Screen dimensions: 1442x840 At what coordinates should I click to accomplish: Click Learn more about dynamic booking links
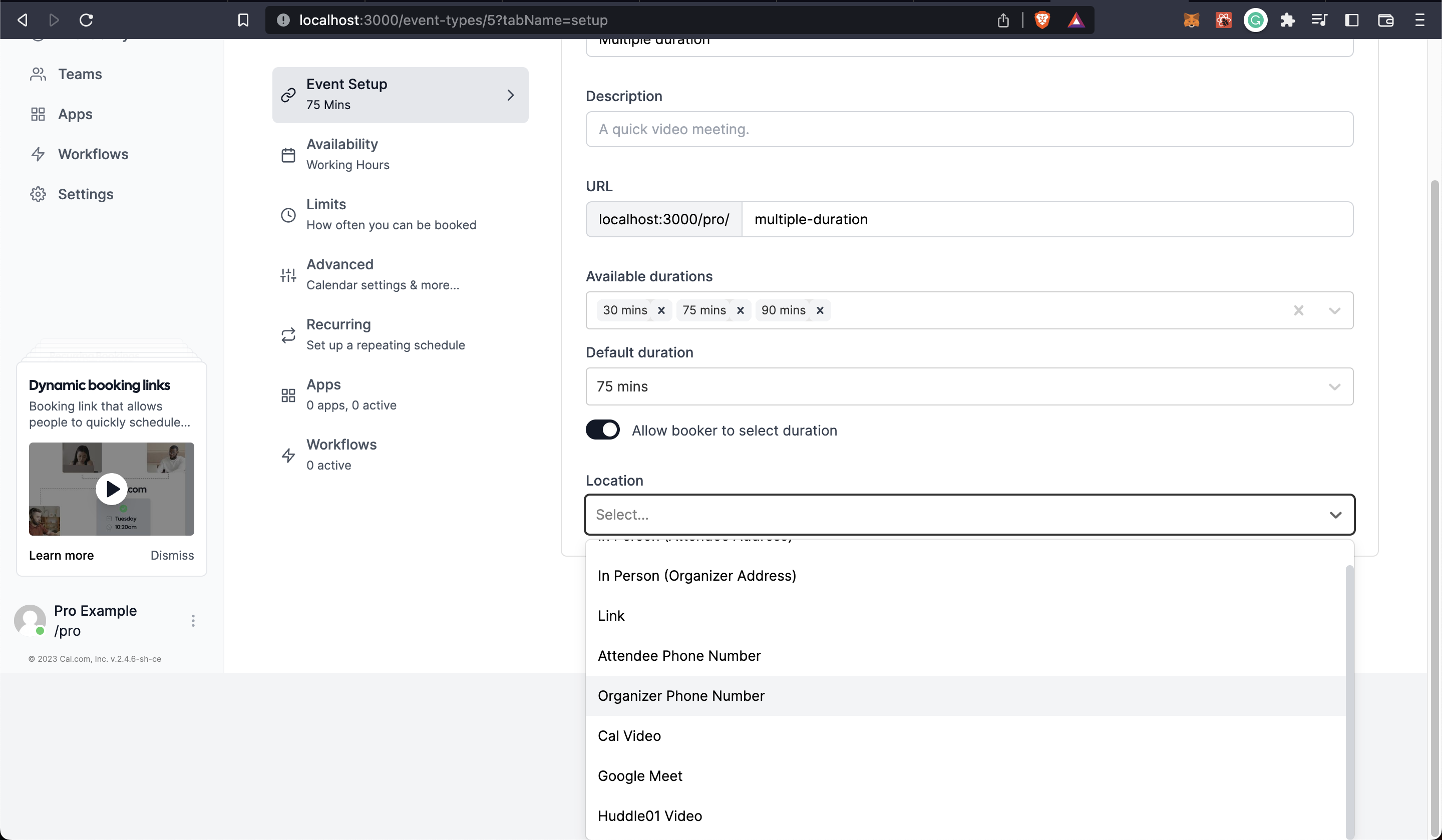click(61, 555)
